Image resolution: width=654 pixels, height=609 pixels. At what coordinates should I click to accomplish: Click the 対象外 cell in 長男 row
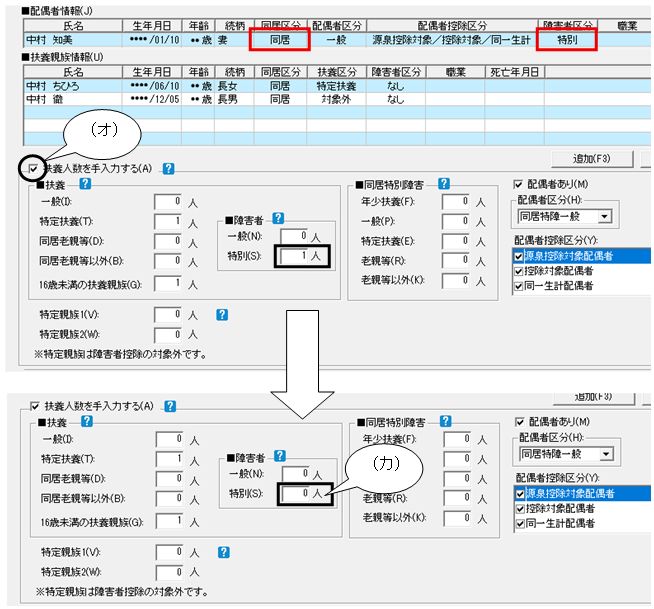click(337, 99)
